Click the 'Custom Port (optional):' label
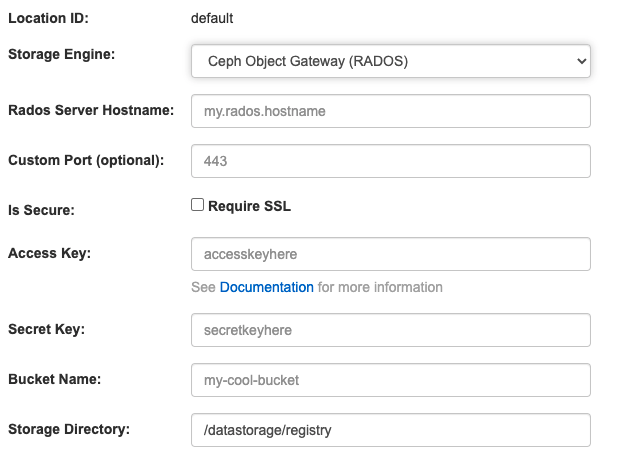The image size is (622, 462). (x=85, y=160)
